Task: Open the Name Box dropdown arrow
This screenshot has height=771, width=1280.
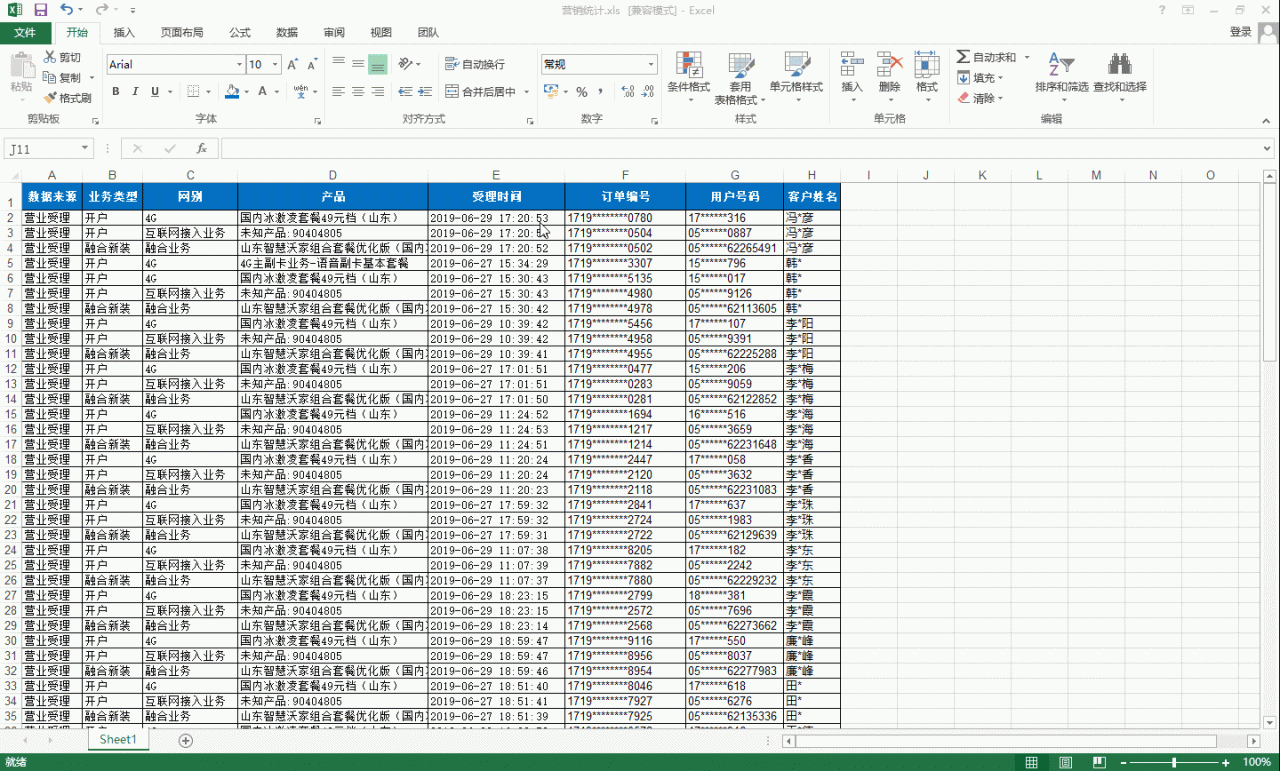Action: 84,149
